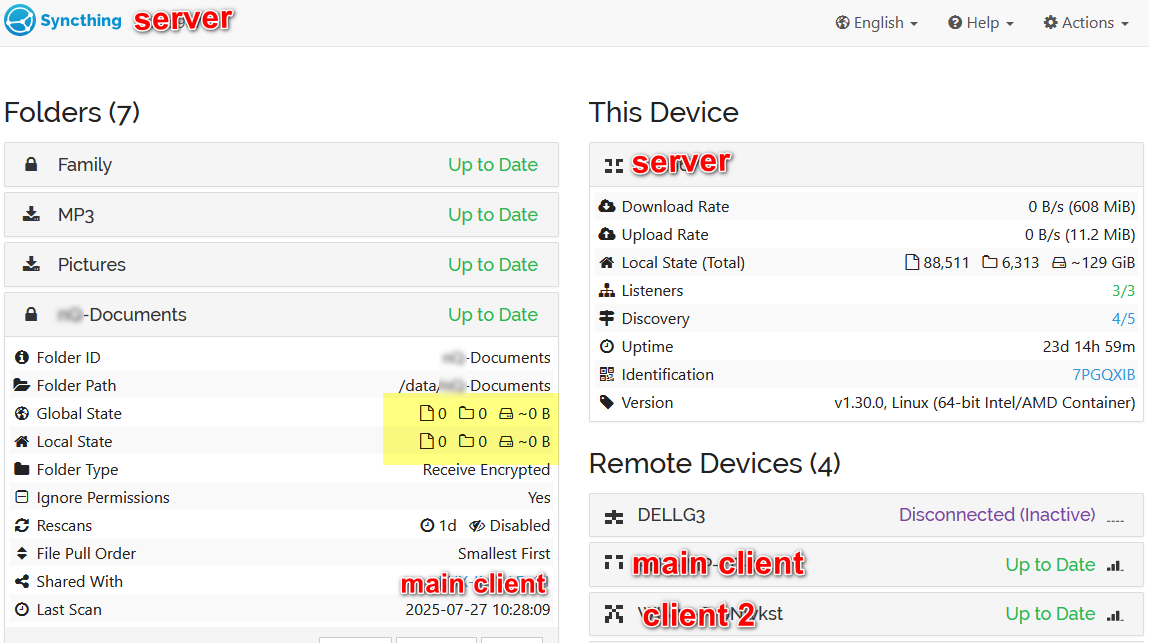The width and height of the screenshot is (1149, 643).
Task: Click the v1.30.0 Linux version text
Action: tap(985, 403)
